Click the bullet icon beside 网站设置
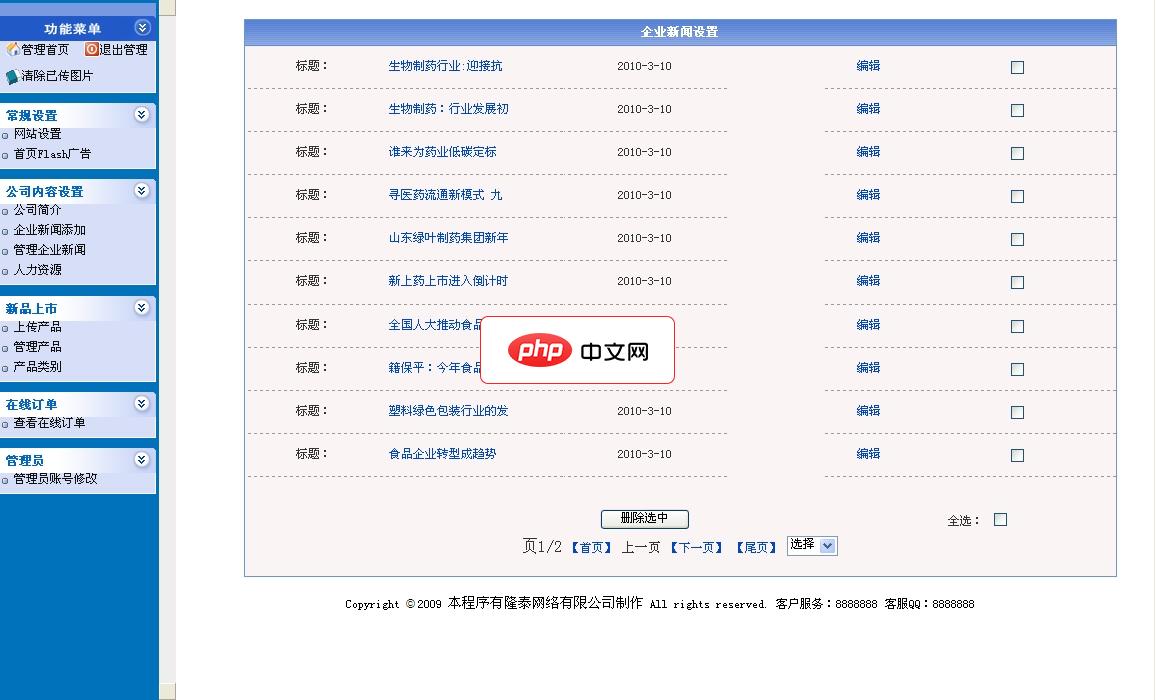The width and height of the screenshot is (1156, 700). pos(5,135)
